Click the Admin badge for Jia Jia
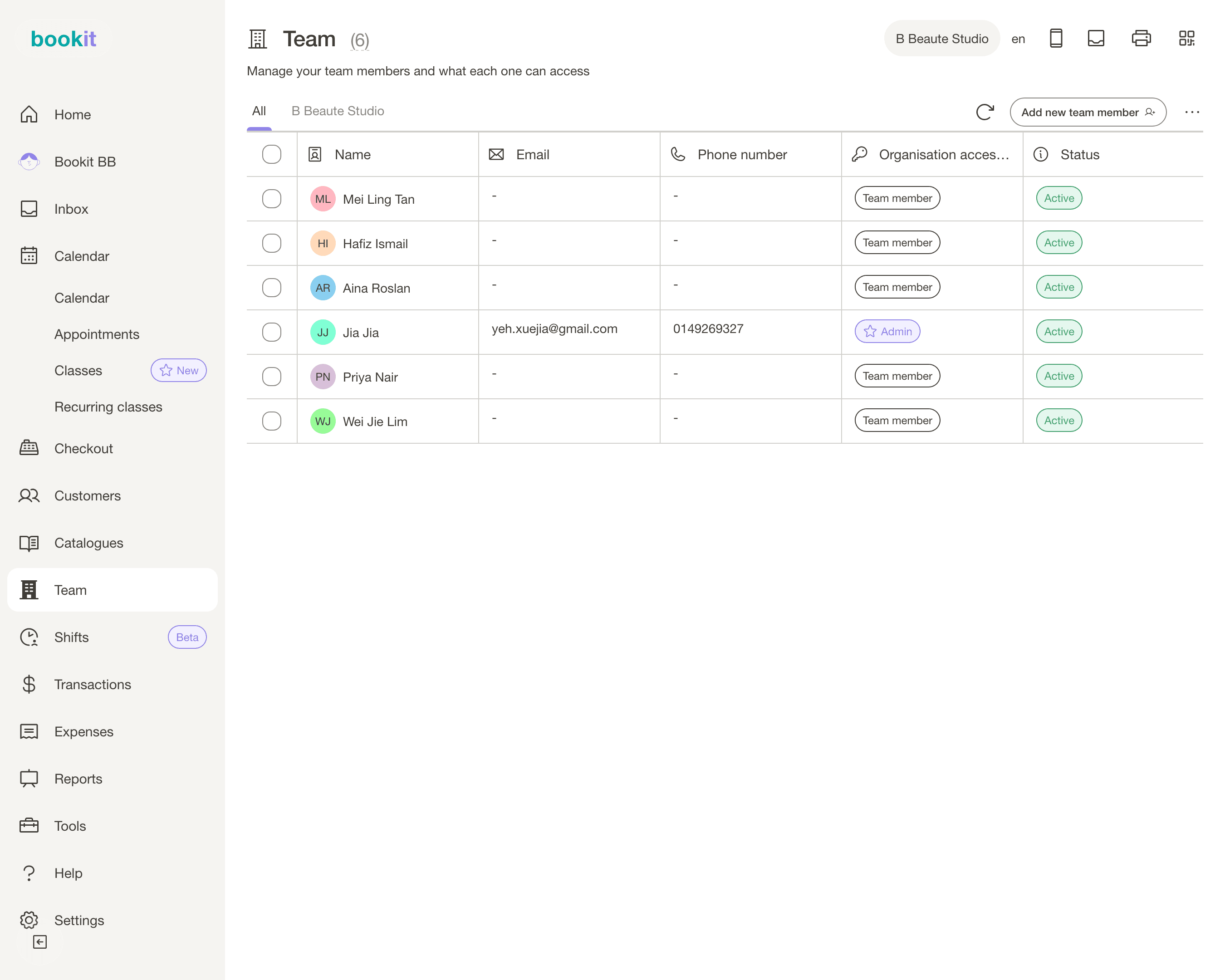This screenshot has width=1225, height=980. click(887, 331)
